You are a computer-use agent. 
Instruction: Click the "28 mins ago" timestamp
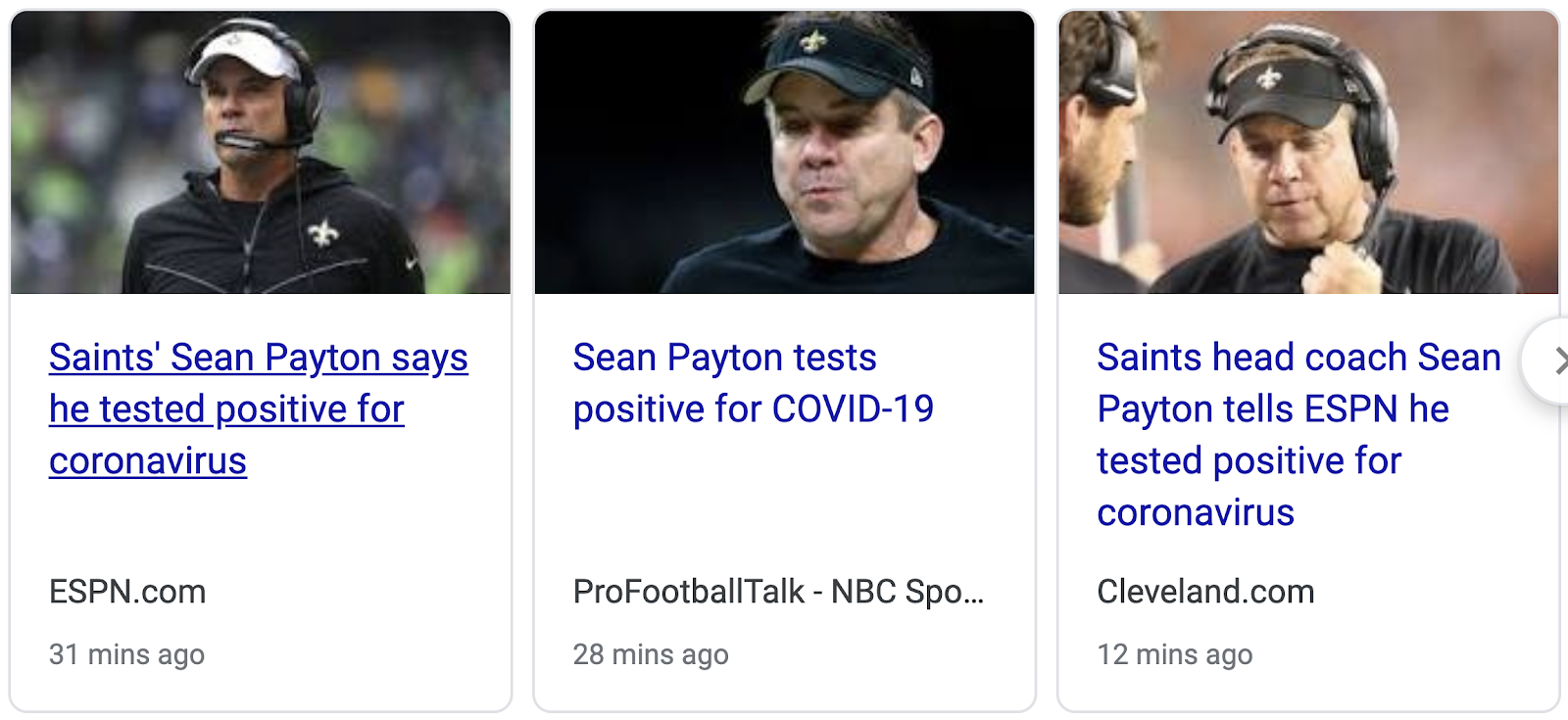[651, 654]
